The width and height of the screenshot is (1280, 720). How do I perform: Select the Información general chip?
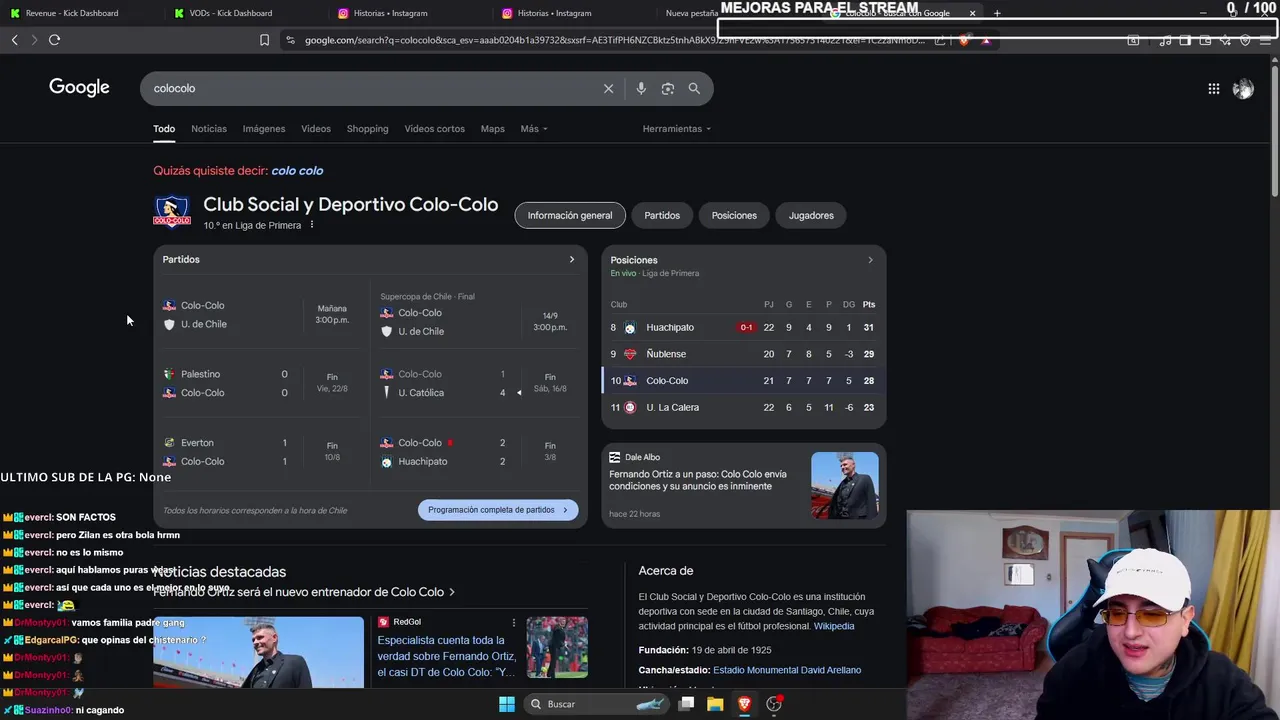[x=570, y=215]
